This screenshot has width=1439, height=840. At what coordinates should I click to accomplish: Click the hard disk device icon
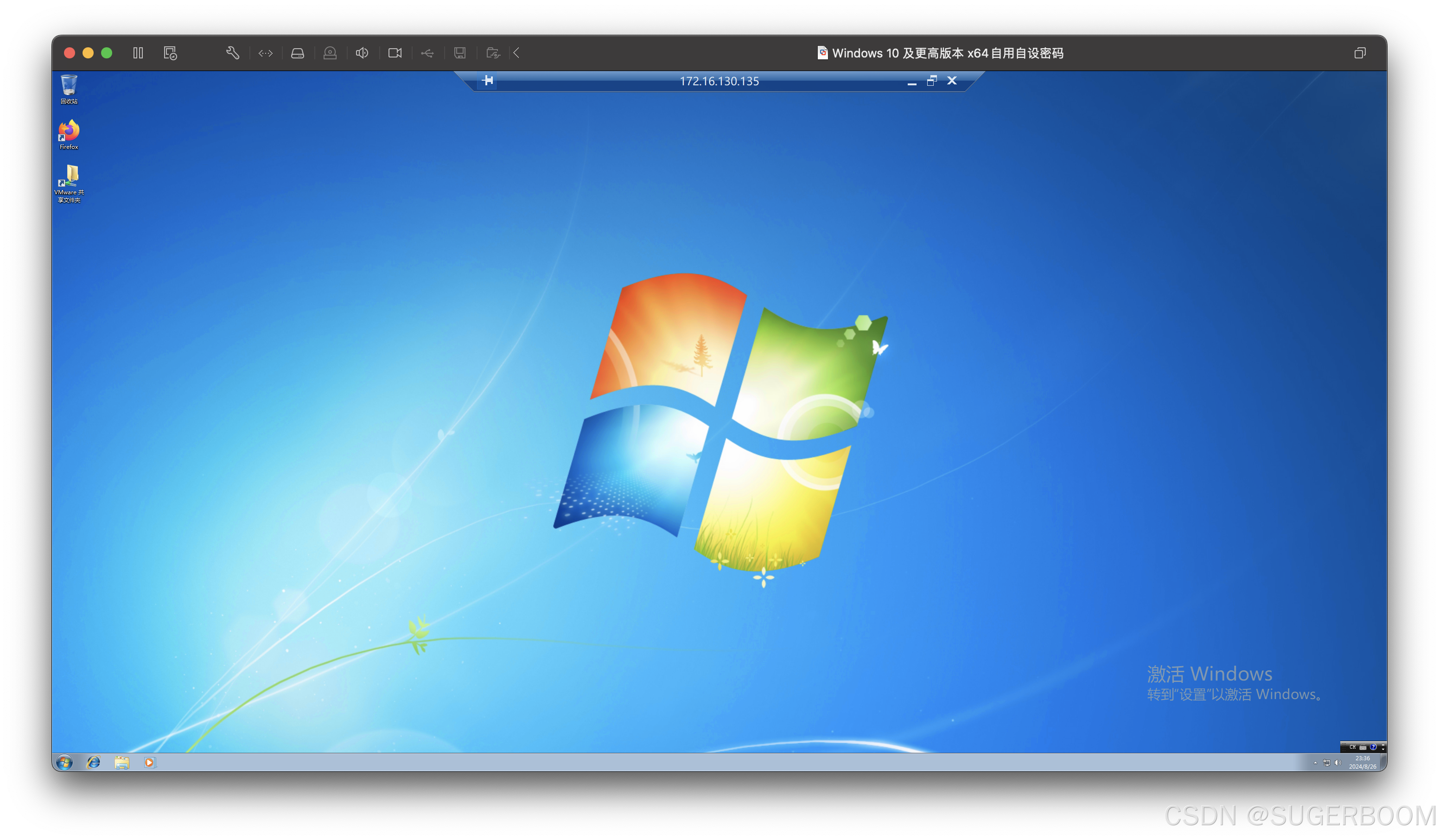298,53
